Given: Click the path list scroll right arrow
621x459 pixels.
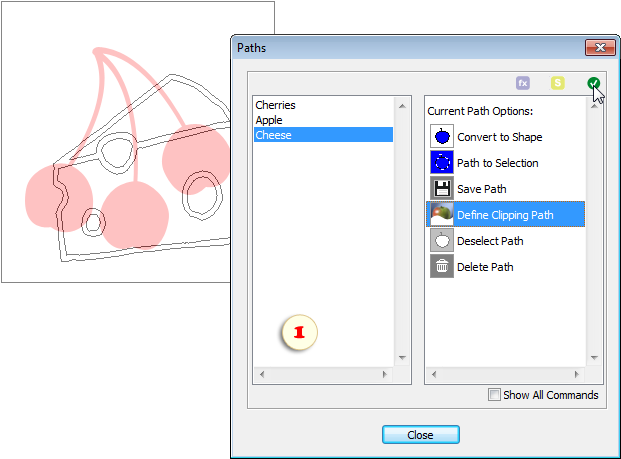Looking at the screenshot, I should tap(385, 374).
